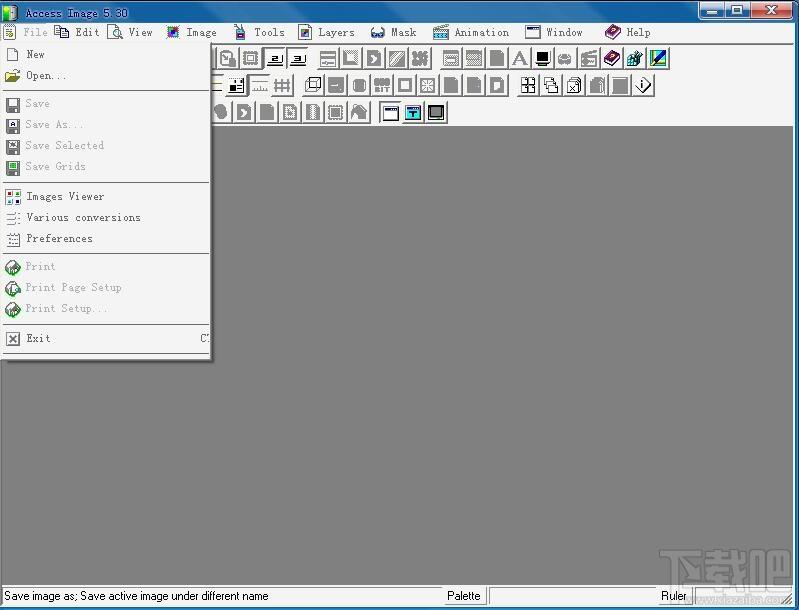Click the cascade windows toolbar icon

(551, 86)
